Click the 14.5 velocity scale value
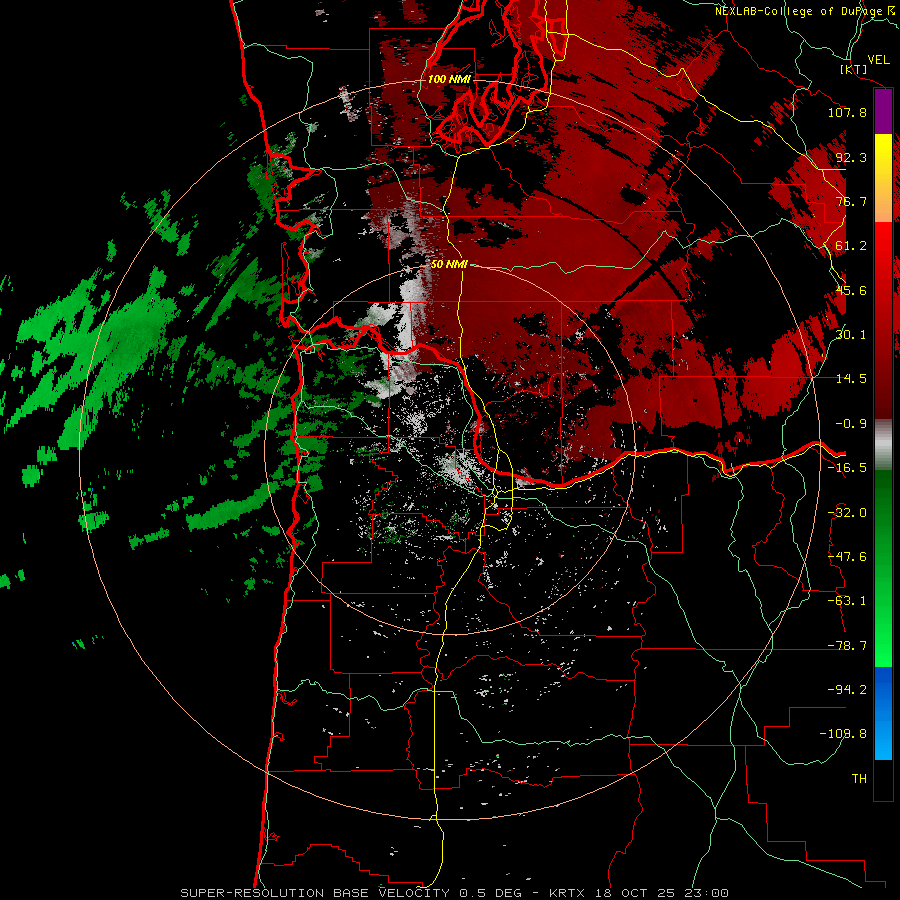 click(851, 379)
